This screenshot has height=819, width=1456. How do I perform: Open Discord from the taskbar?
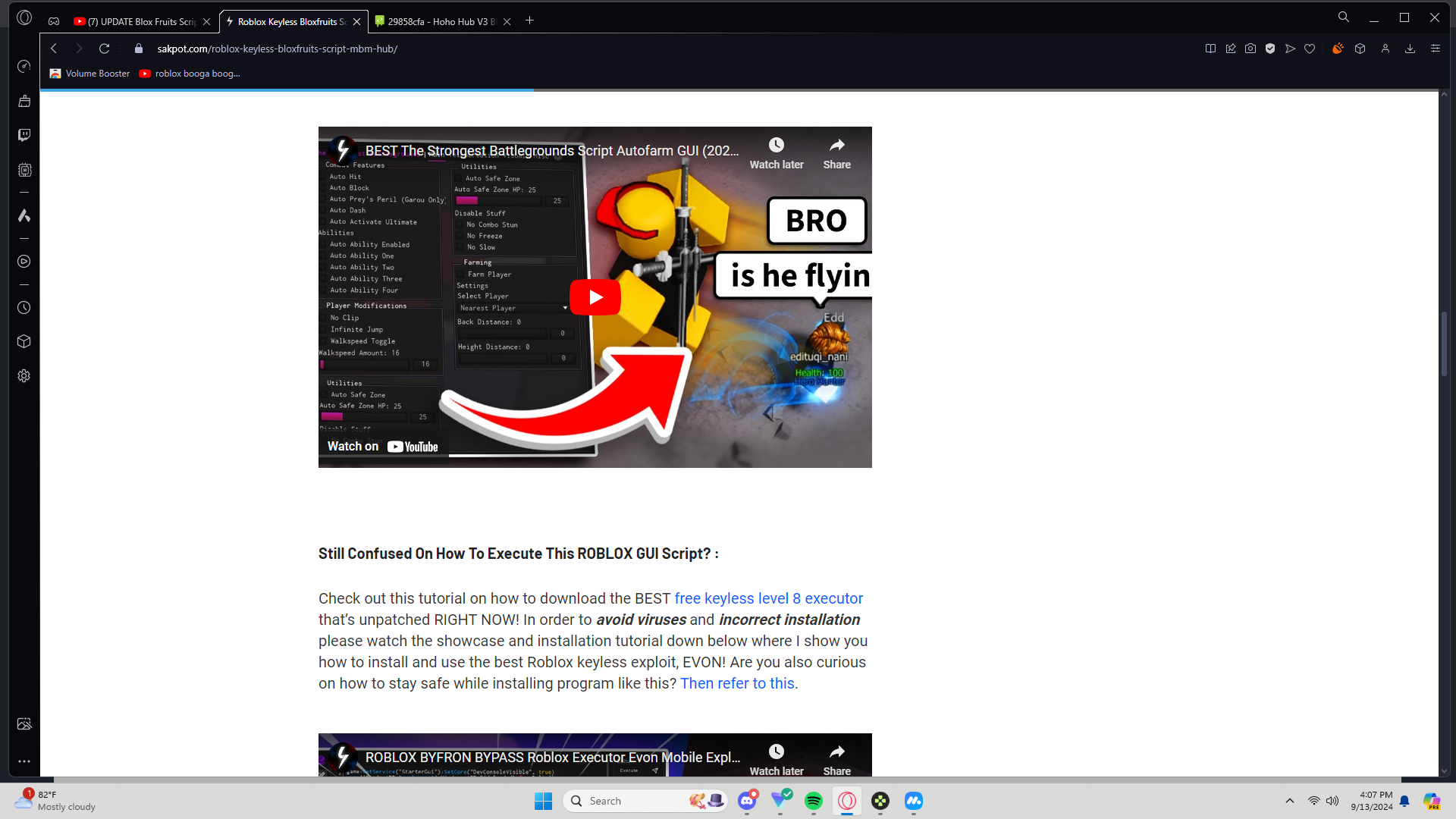(x=747, y=801)
